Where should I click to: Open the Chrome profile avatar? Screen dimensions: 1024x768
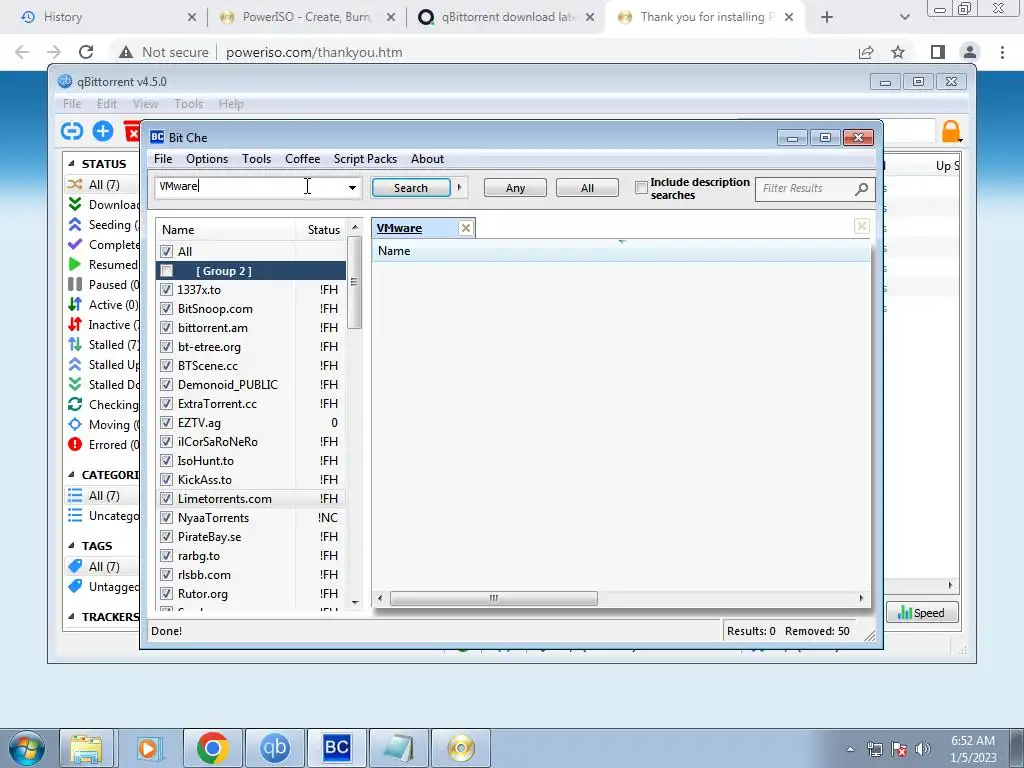[x=970, y=52]
